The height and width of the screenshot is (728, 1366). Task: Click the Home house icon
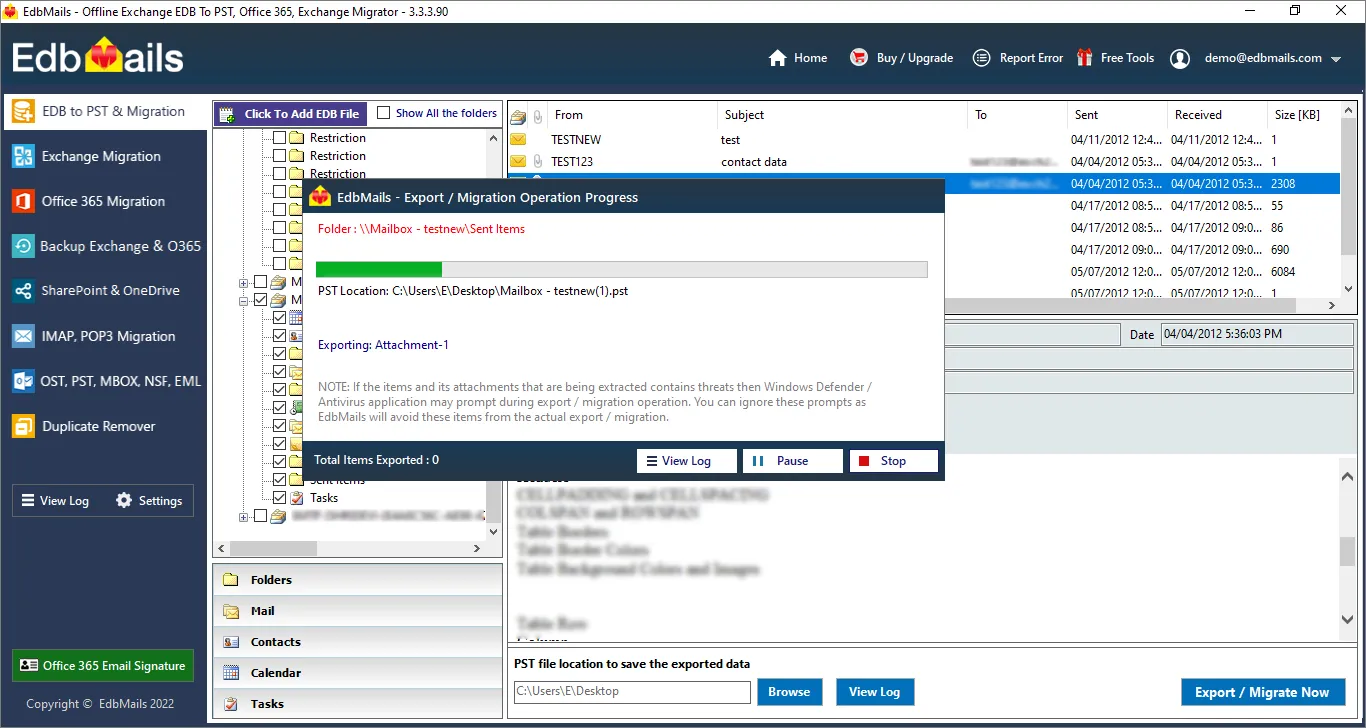coord(778,58)
